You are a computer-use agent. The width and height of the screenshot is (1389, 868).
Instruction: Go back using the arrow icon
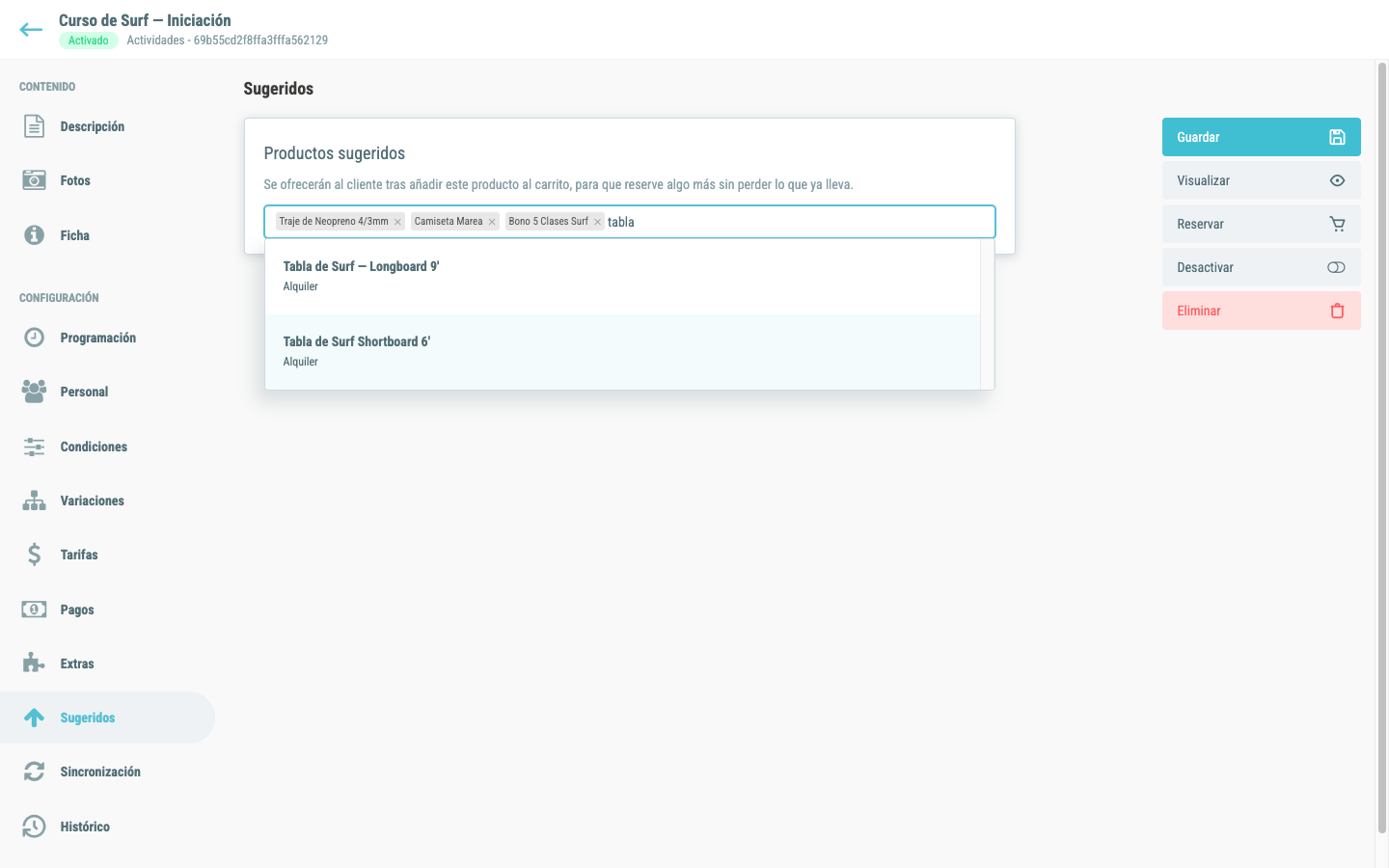tap(31, 30)
